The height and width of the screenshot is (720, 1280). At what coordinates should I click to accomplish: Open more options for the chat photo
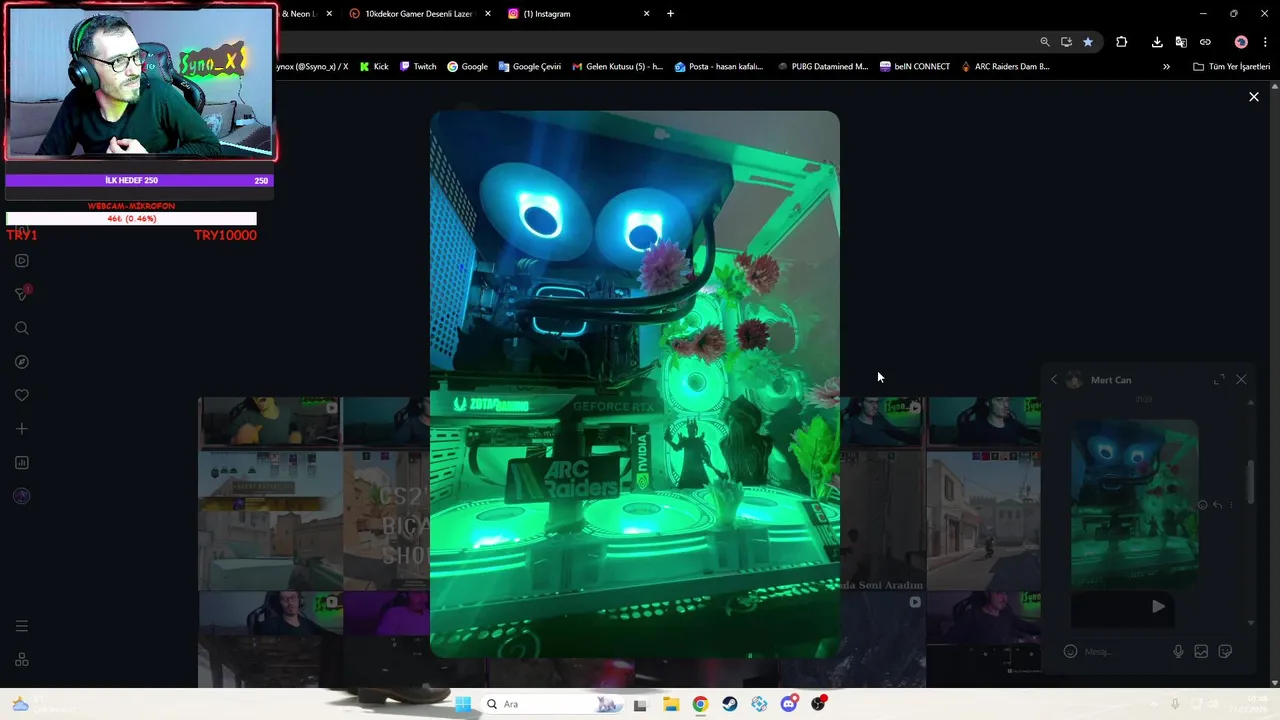pyautogui.click(x=1231, y=505)
